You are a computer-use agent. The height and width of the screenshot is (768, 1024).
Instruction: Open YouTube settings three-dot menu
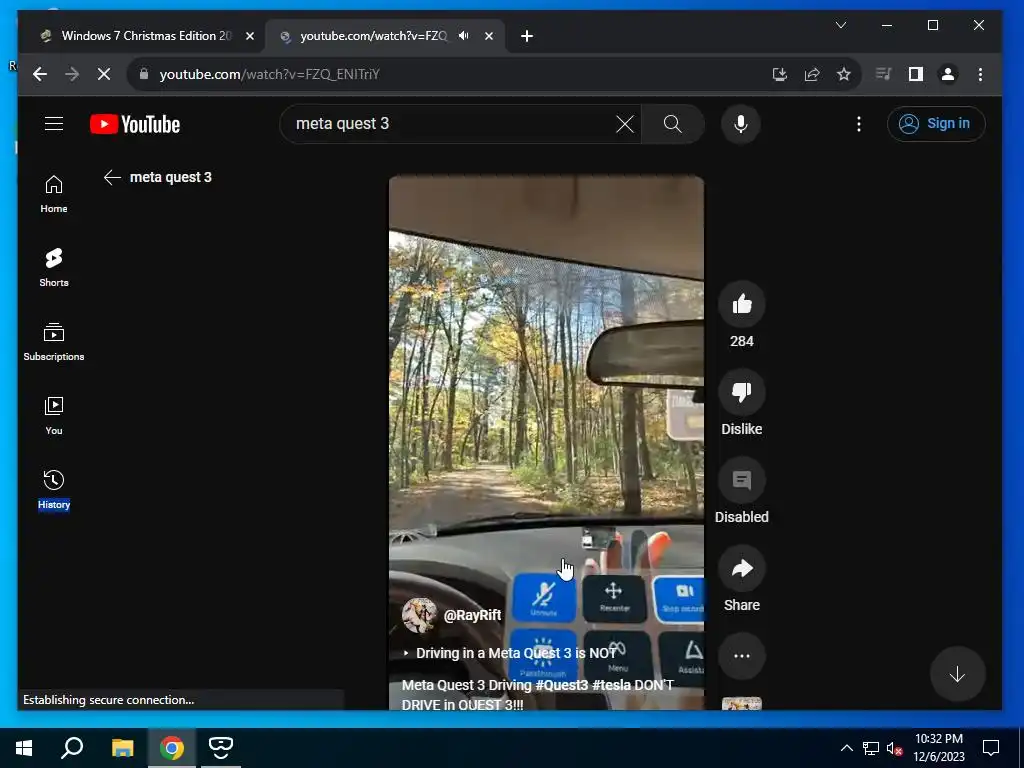859,124
